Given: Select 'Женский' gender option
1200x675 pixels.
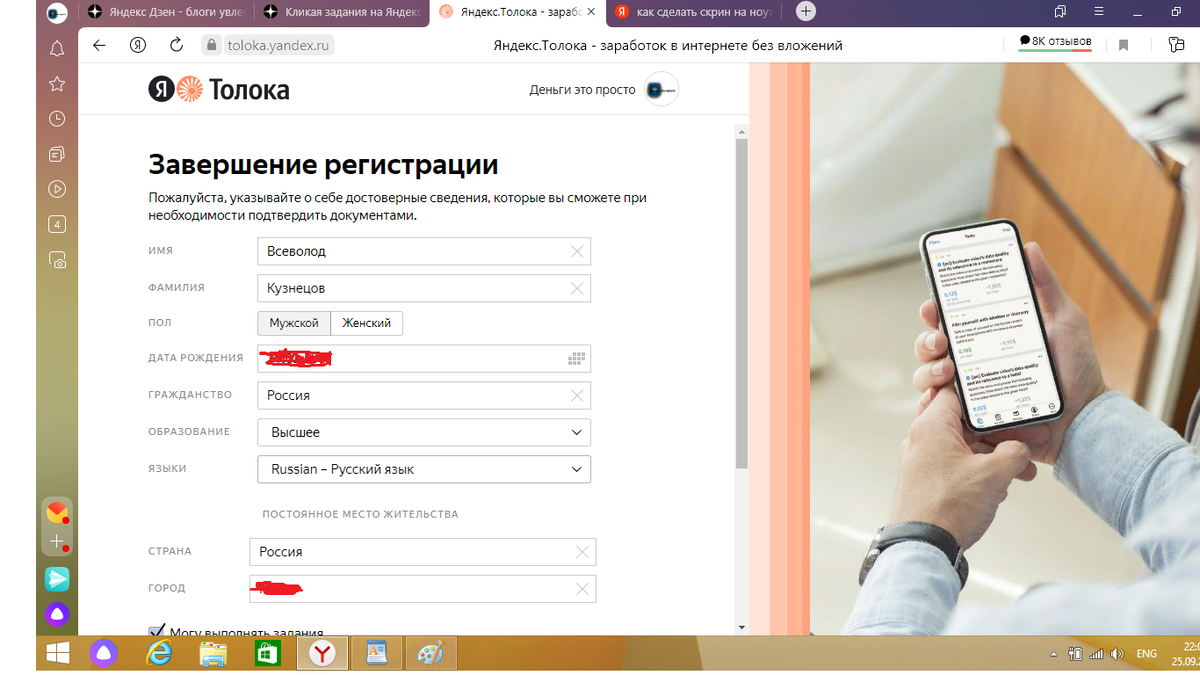Looking at the screenshot, I should (369, 323).
